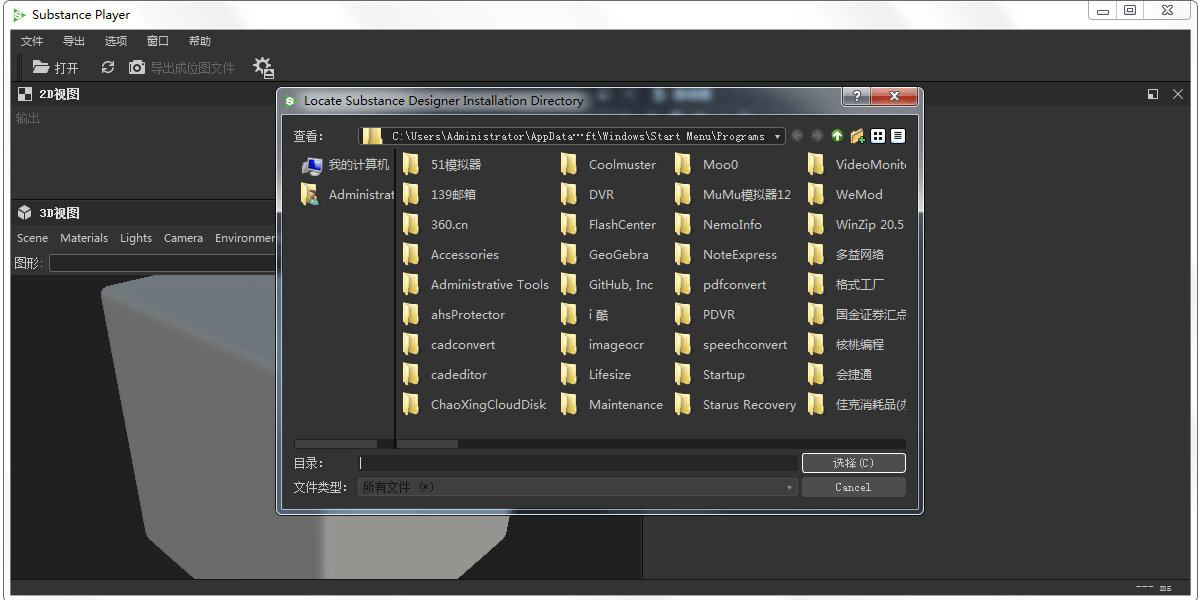Open the DVR folder
1200x600 pixels.
coord(588,195)
